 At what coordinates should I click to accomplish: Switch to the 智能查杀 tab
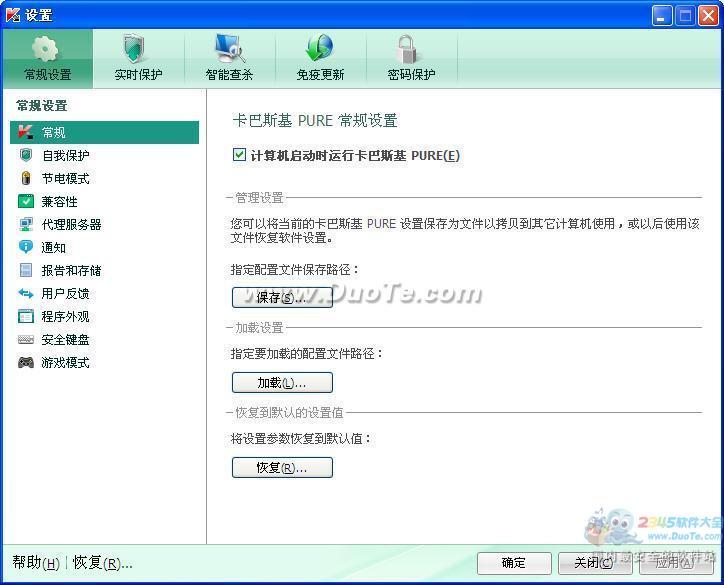pyautogui.click(x=229, y=59)
